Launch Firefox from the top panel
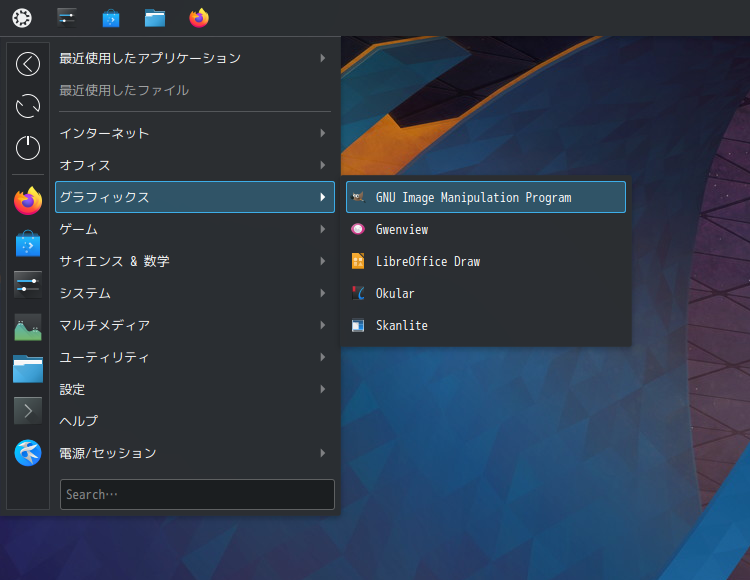The width and height of the screenshot is (750, 580). coord(199,18)
